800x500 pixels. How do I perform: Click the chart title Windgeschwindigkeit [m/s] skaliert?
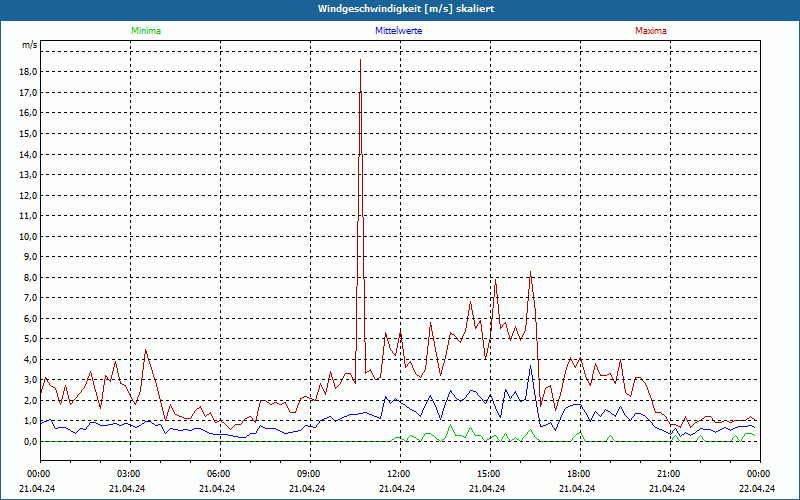point(406,9)
